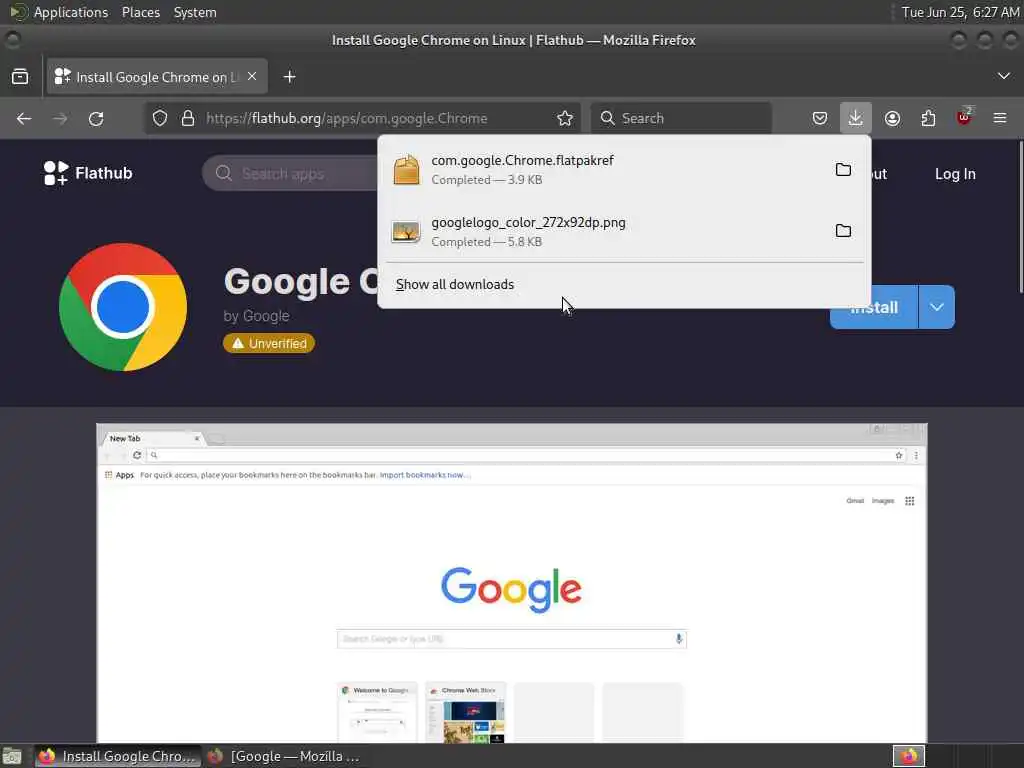1024x768 pixels.
Task: Expand the Install button dropdown arrow
Action: (936, 307)
